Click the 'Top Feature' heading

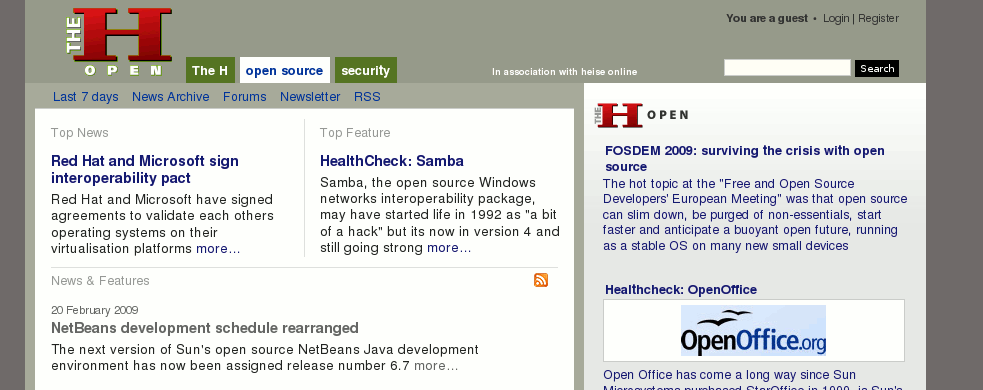tap(355, 133)
